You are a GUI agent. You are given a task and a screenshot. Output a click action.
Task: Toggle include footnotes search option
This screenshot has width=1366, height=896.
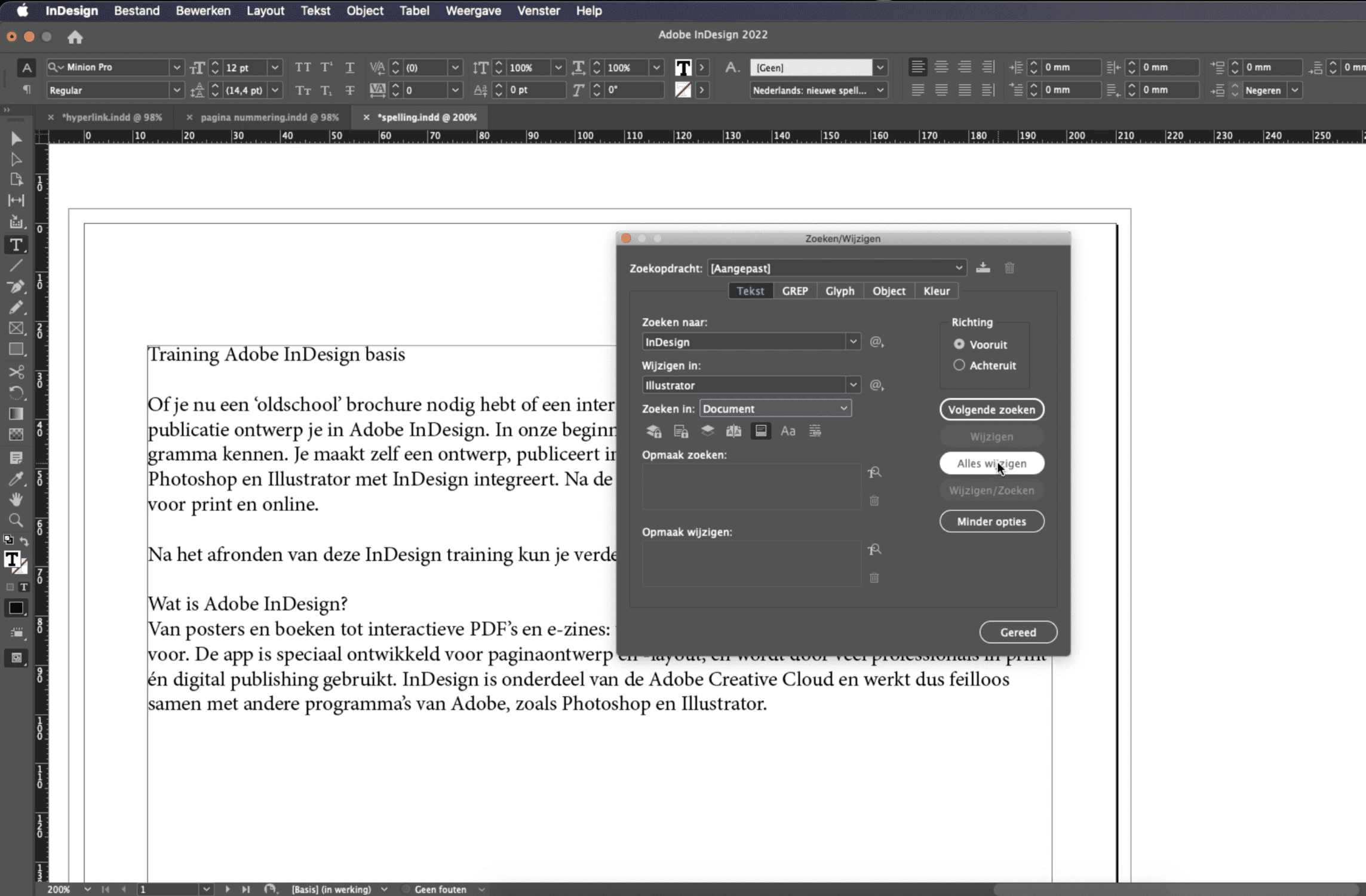pyautogui.click(x=761, y=431)
